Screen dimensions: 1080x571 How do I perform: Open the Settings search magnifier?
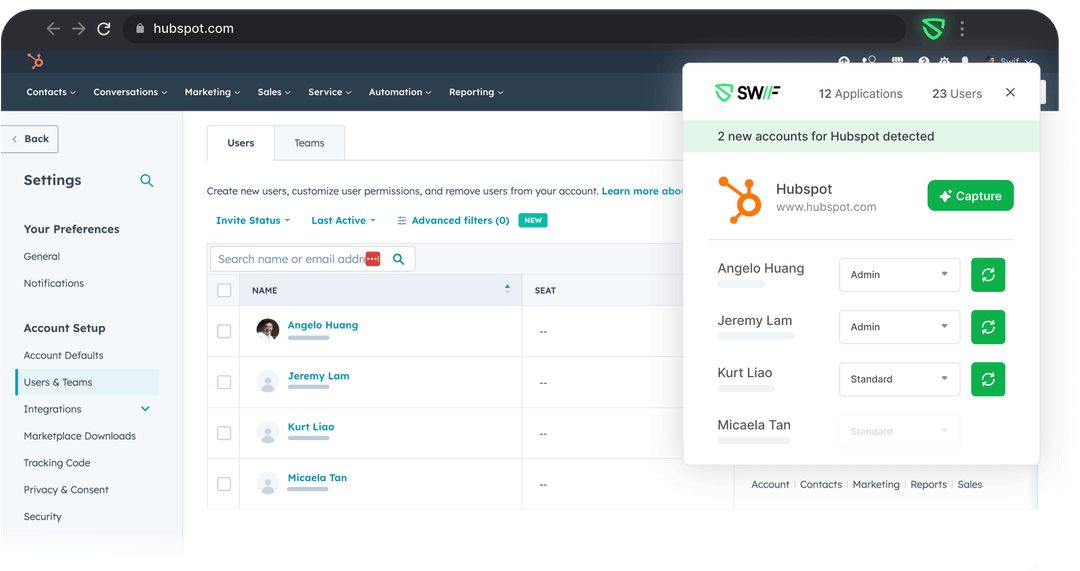147,180
